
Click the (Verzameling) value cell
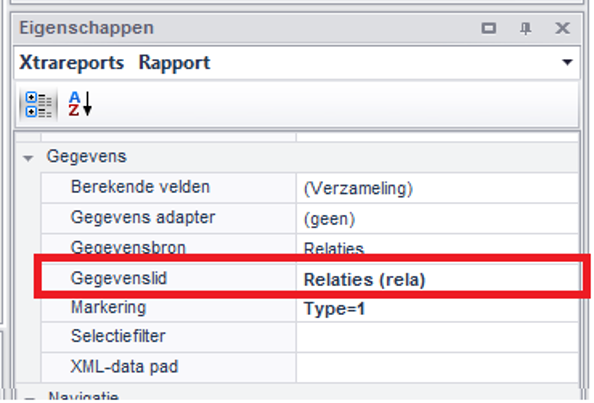click(438, 188)
